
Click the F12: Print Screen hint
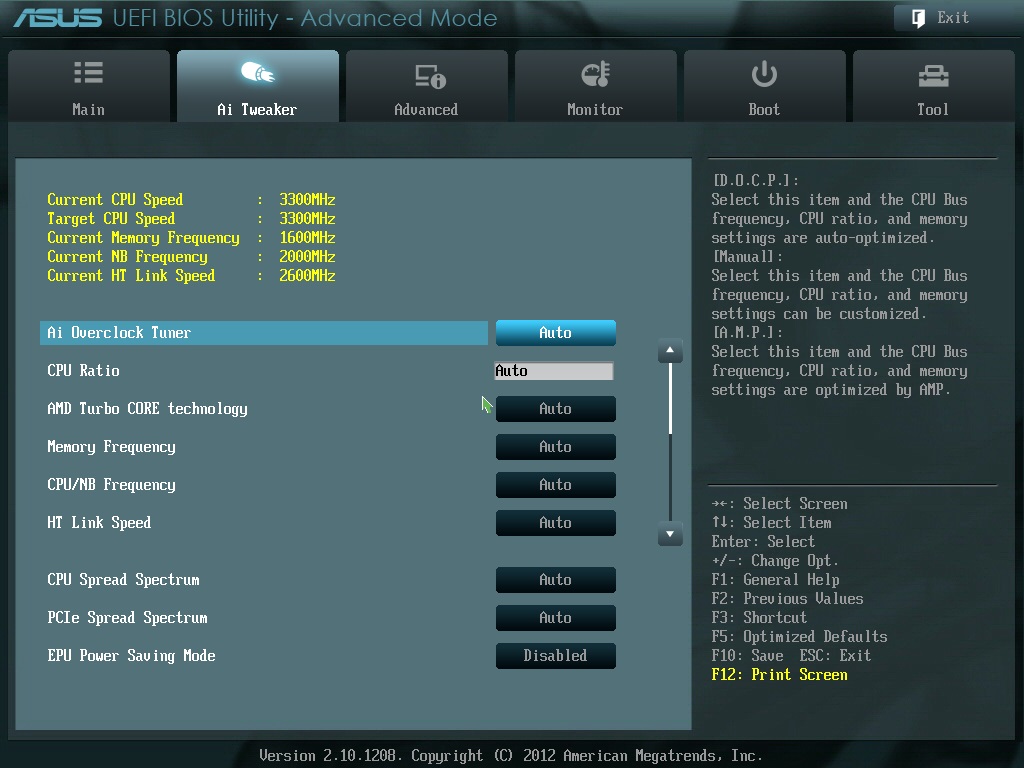point(780,675)
